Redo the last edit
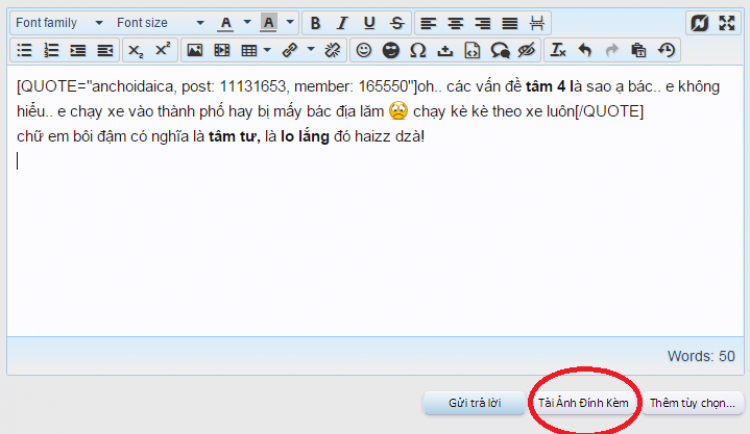 (612, 50)
